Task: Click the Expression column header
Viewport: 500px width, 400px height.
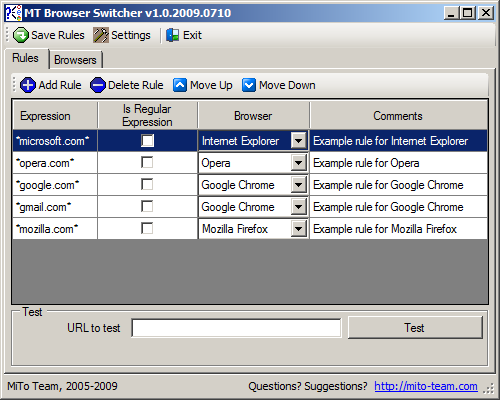Action: pyautogui.click(x=55, y=115)
